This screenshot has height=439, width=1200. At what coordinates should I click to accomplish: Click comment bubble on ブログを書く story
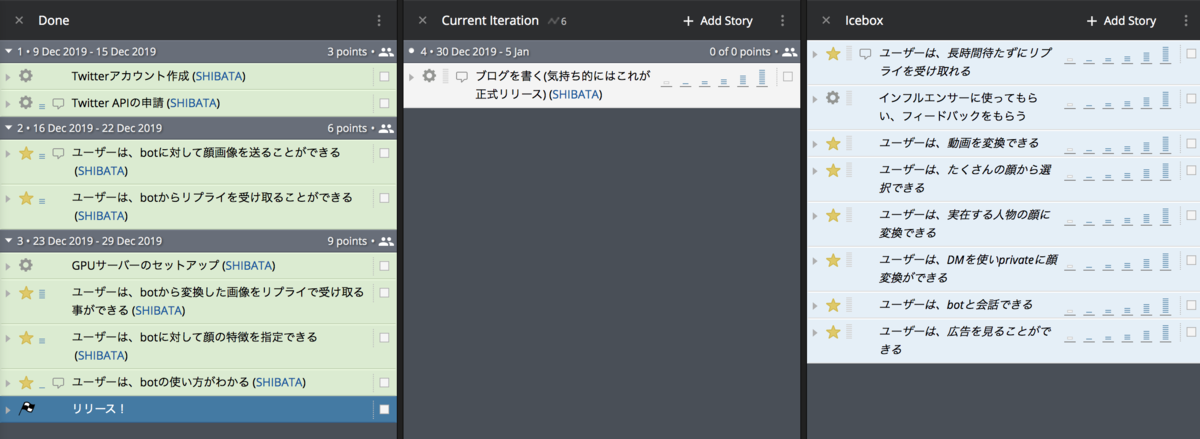pyautogui.click(x=462, y=76)
